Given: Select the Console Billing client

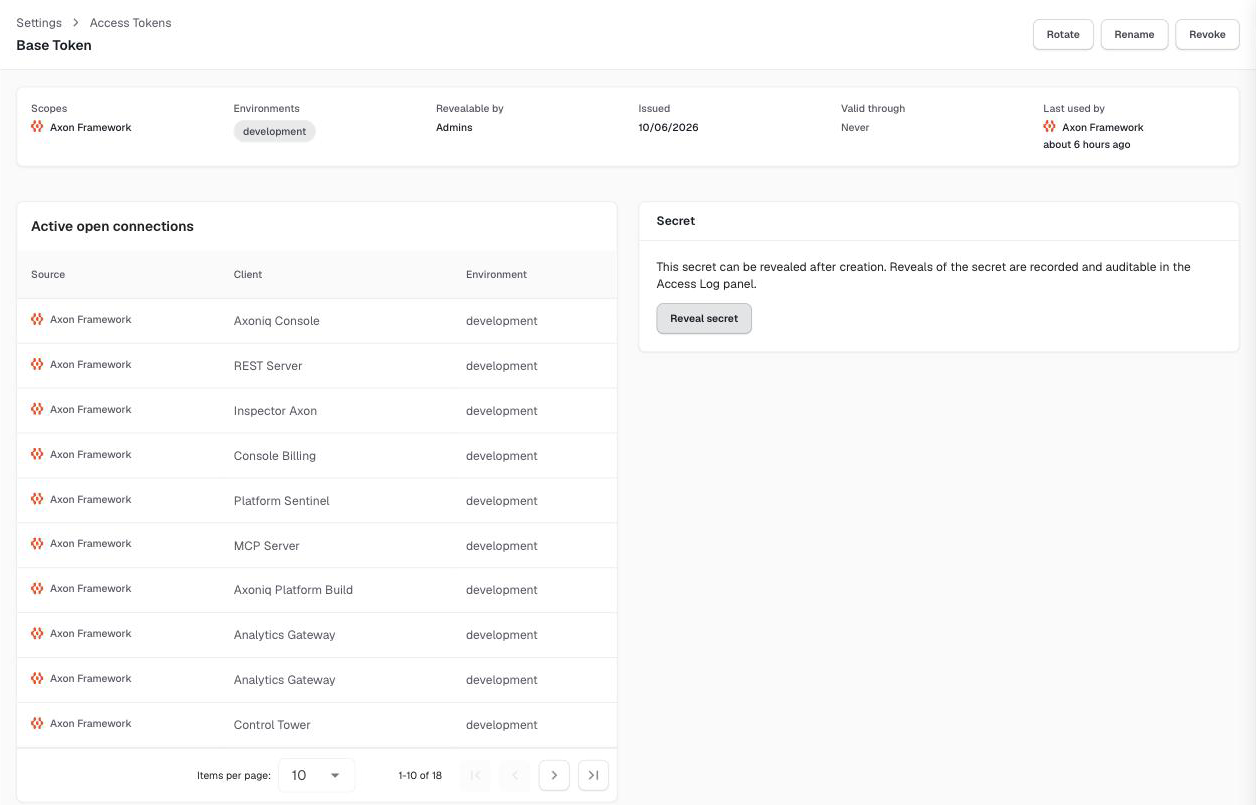Looking at the screenshot, I should pos(275,456).
